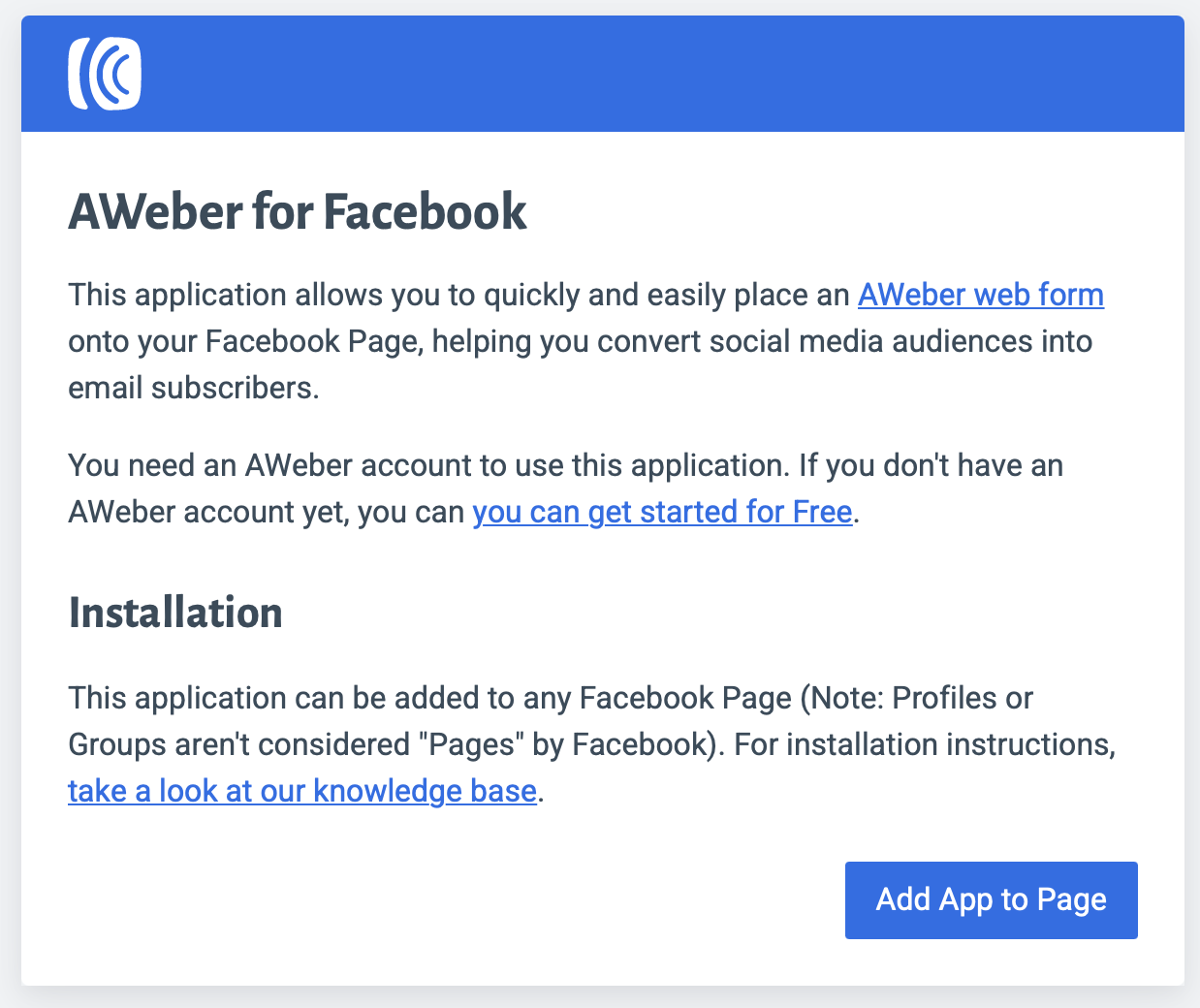The image size is (1200, 1008).
Task: Follow the "get started for Free" link
Action: 662,512
